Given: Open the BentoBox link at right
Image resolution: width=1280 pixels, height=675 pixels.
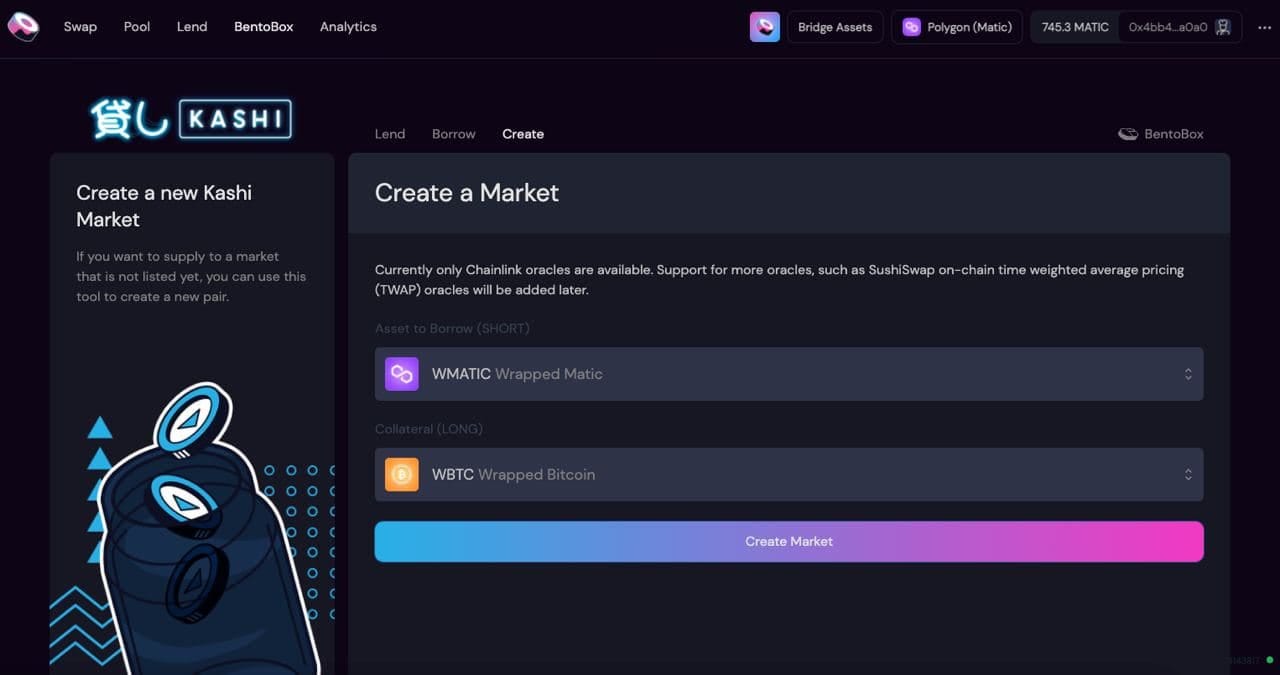Looking at the screenshot, I should coord(1161,134).
